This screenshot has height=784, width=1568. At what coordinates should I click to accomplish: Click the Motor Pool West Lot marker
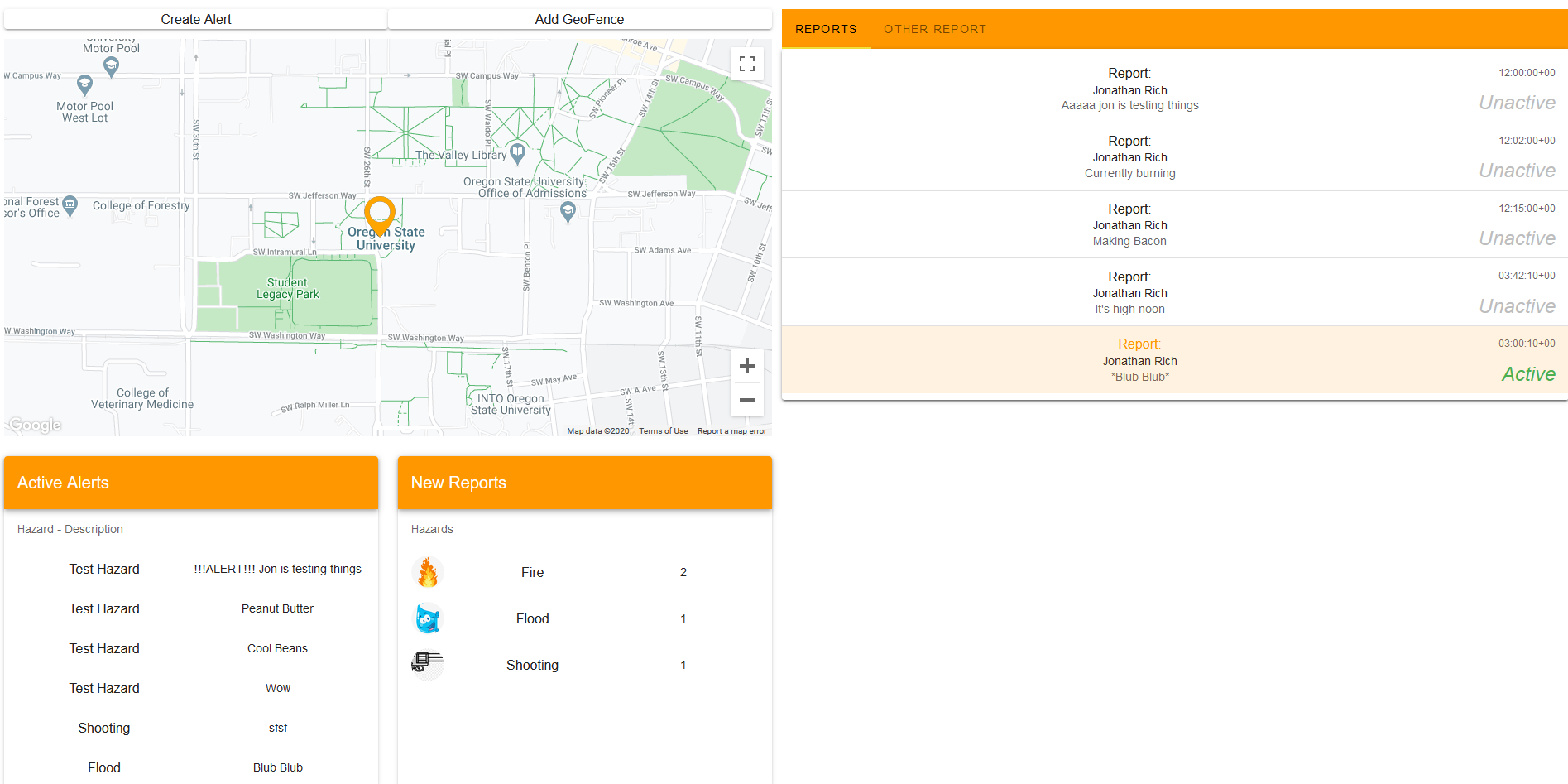click(84, 84)
